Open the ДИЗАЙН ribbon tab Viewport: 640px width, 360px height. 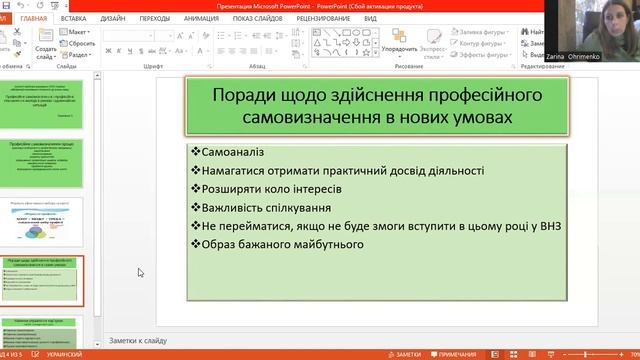113,18
